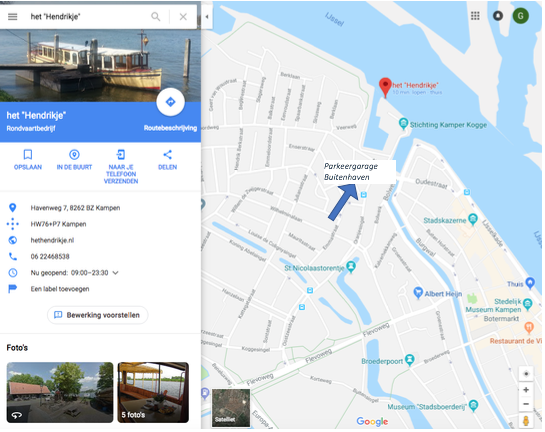The width and height of the screenshot is (545, 432).
Task: Click the search magnifier icon
Action: [156, 17]
